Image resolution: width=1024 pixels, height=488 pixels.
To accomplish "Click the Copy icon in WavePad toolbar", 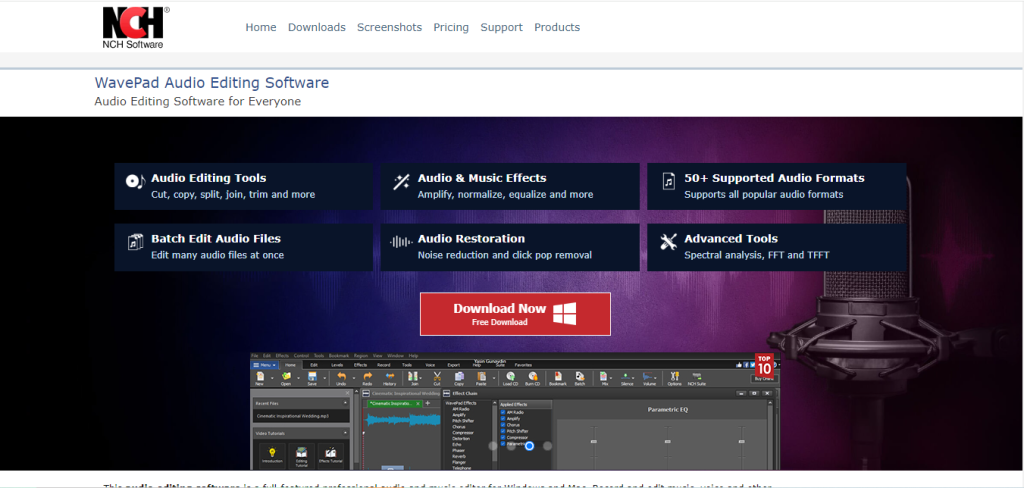I will [459, 376].
